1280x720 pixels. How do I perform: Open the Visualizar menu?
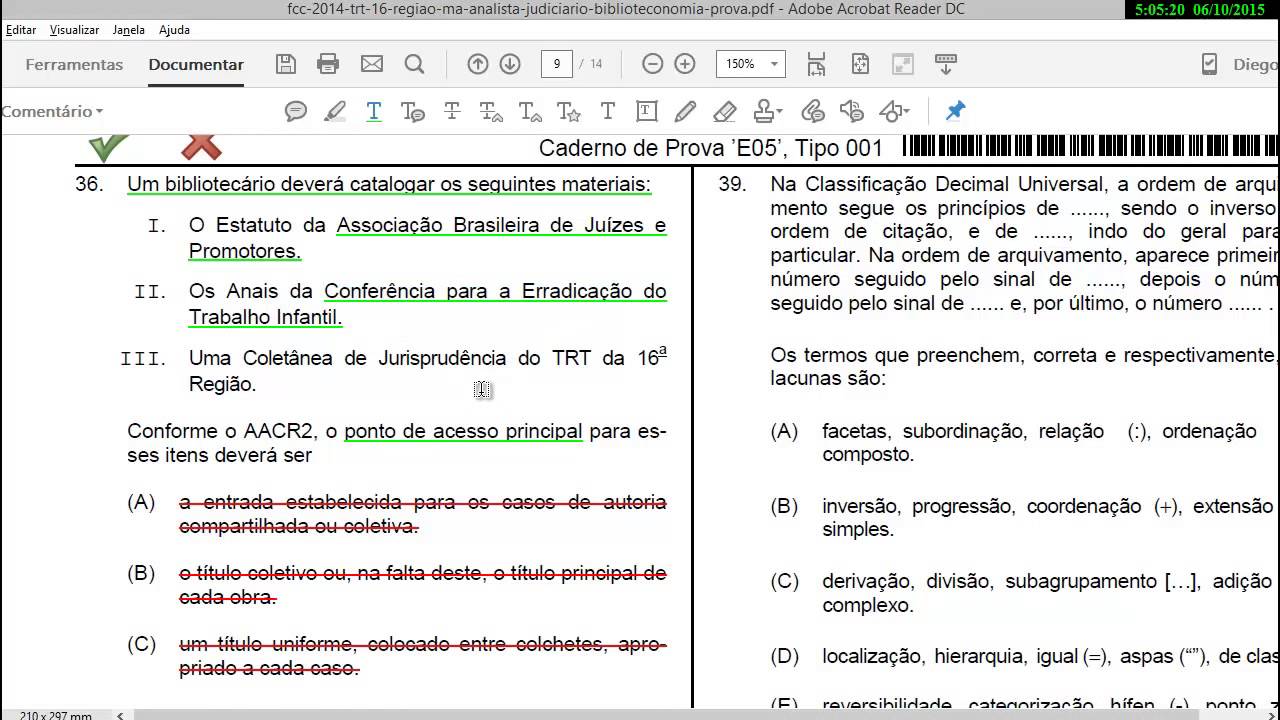point(74,30)
